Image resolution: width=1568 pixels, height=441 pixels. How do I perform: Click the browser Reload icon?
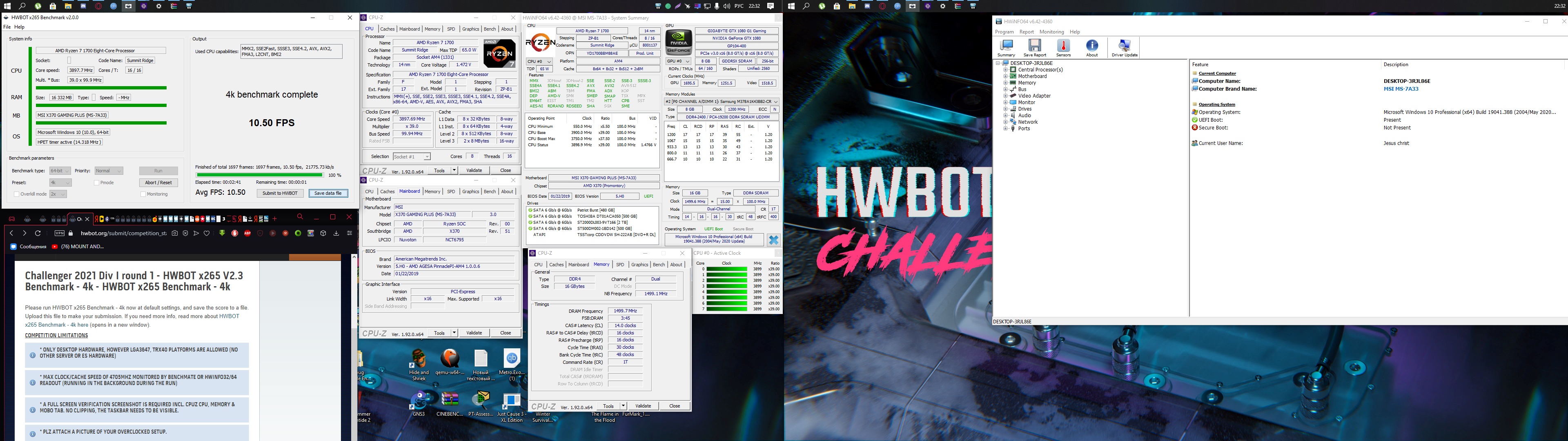click(38, 233)
